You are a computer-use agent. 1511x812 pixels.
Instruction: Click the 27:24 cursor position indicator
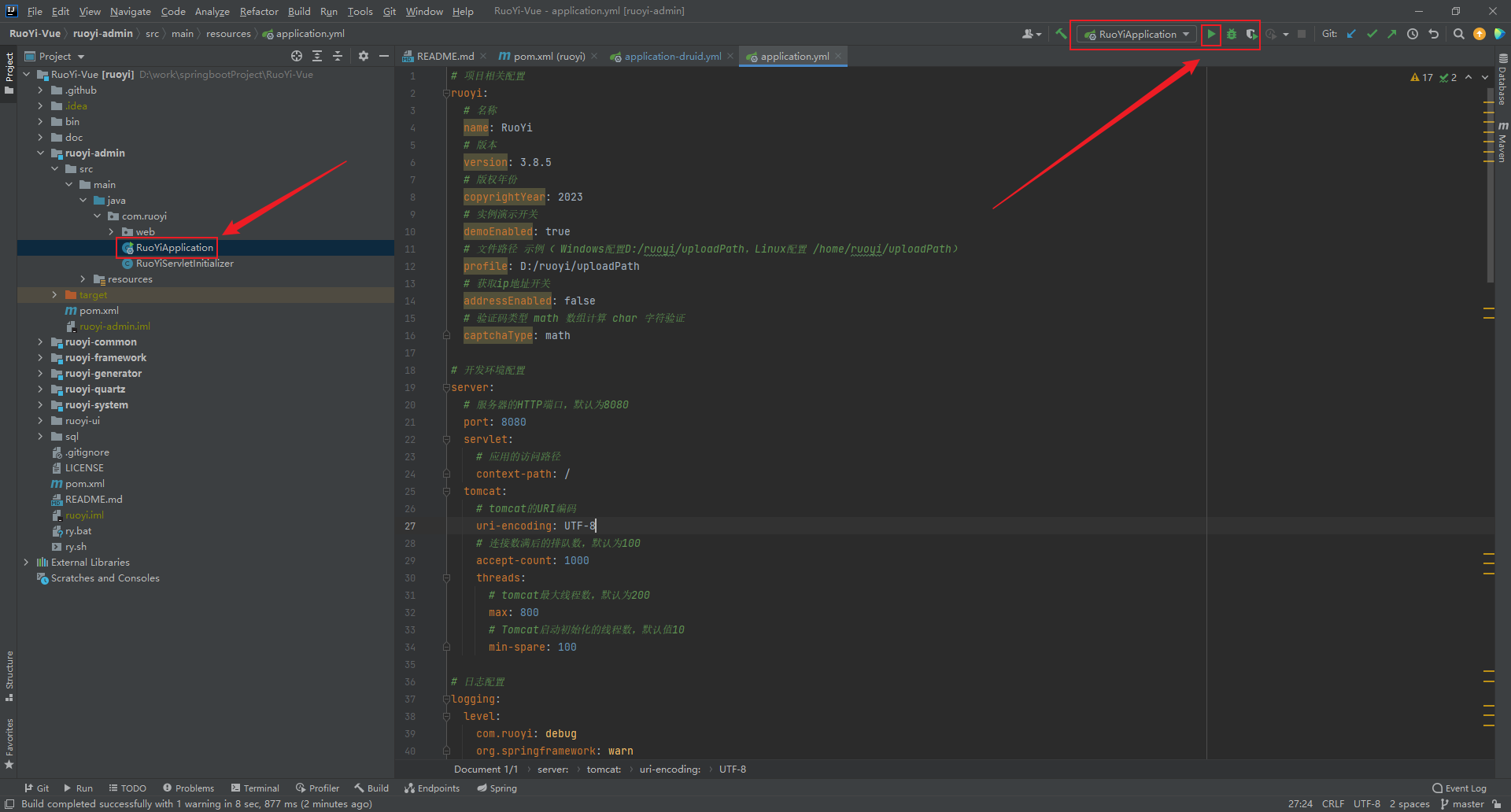coord(1300,803)
